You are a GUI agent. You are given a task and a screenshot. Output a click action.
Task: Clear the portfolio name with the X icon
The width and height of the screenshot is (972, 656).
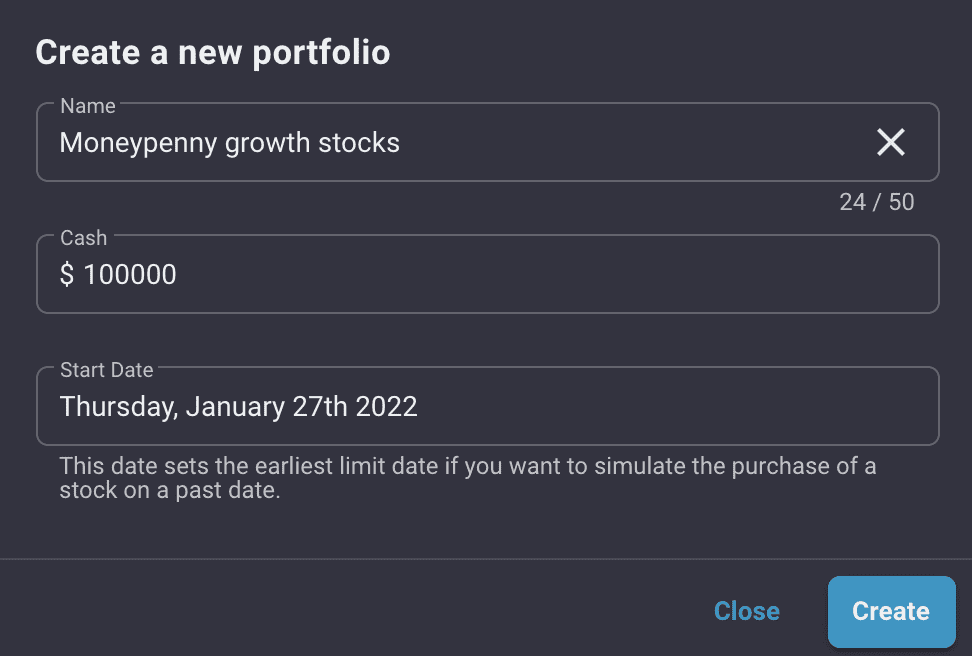891,142
